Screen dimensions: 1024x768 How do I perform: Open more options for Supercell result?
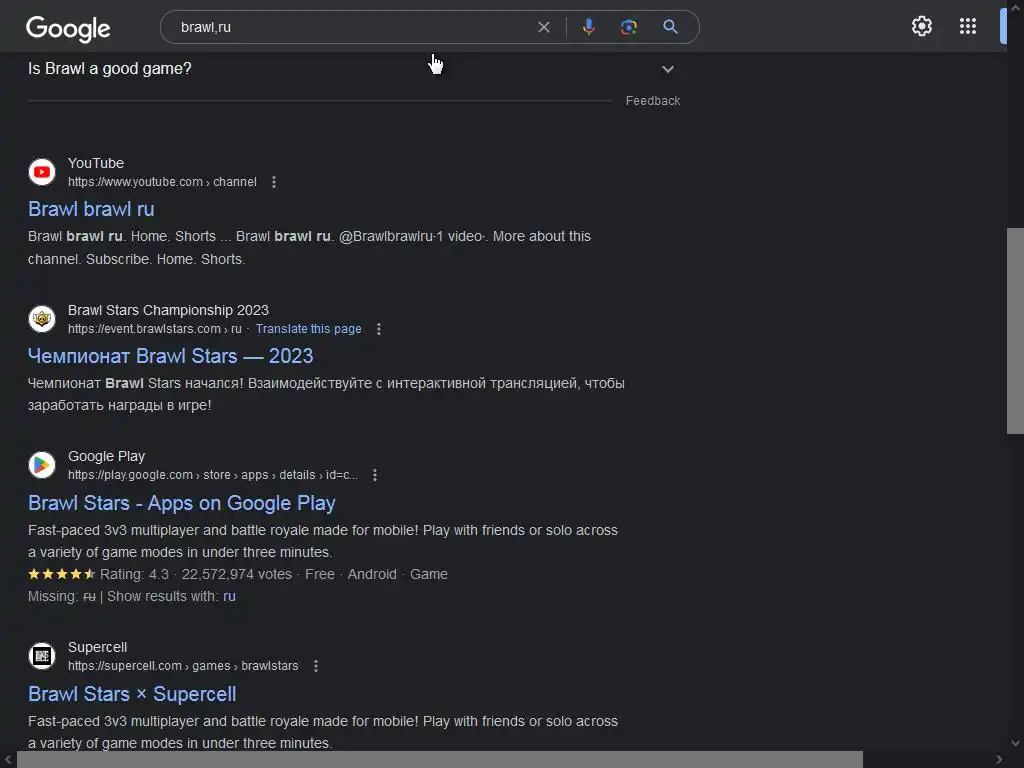316,666
